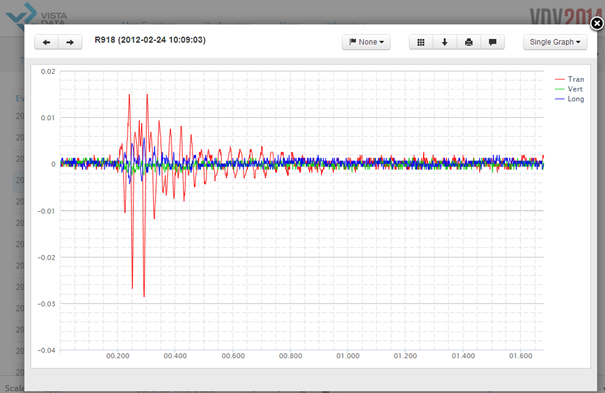Click the R918 event title
The image size is (605, 393).
point(150,40)
